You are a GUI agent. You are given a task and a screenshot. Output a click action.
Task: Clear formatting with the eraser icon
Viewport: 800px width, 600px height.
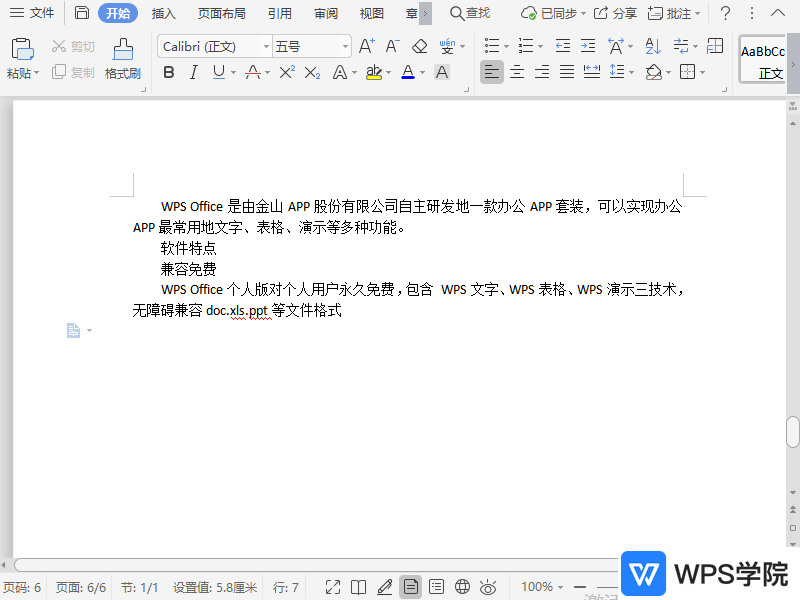(x=420, y=45)
